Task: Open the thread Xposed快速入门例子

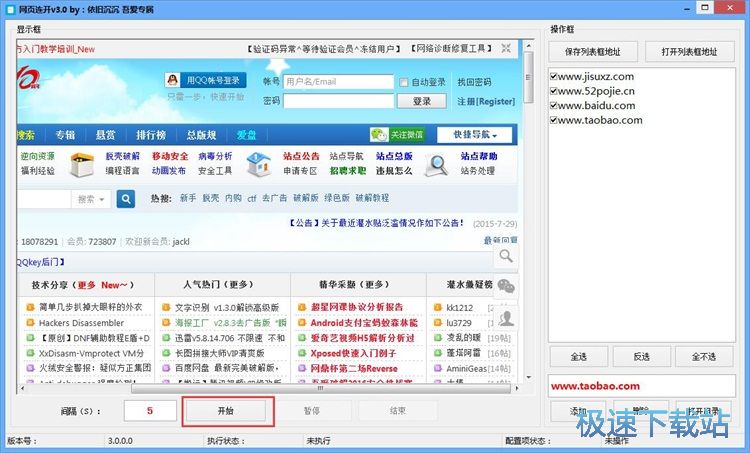Action: tap(353, 354)
